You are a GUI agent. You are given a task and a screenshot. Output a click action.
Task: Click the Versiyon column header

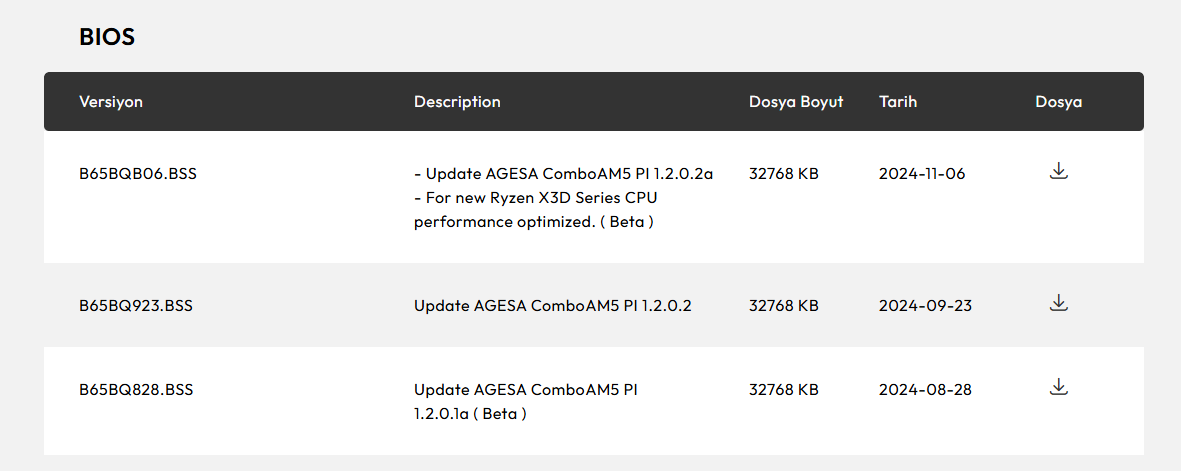(x=111, y=102)
